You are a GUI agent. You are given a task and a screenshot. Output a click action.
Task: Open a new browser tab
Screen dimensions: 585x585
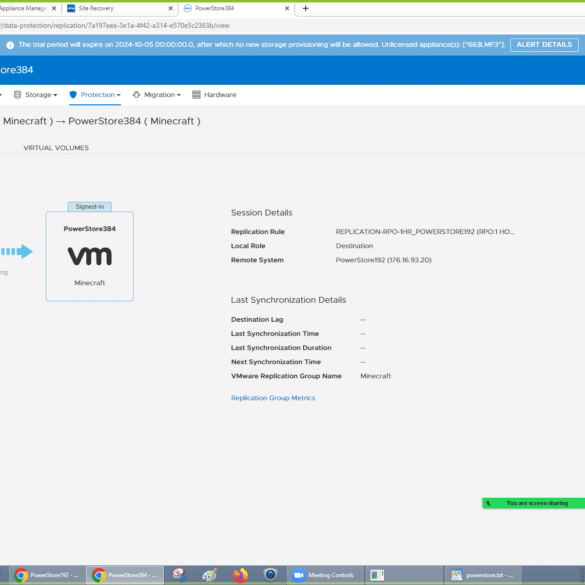coord(306,8)
